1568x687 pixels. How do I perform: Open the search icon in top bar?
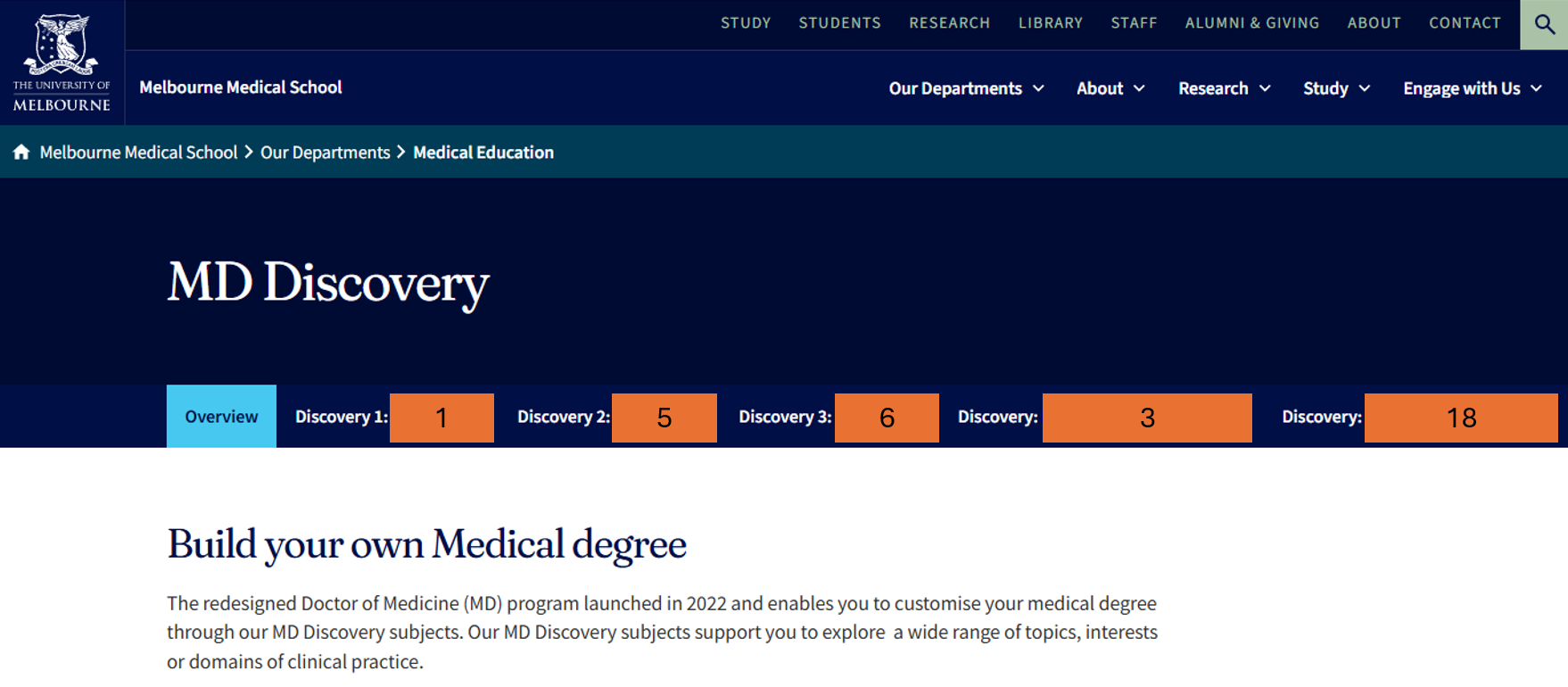click(x=1544, y=24)
